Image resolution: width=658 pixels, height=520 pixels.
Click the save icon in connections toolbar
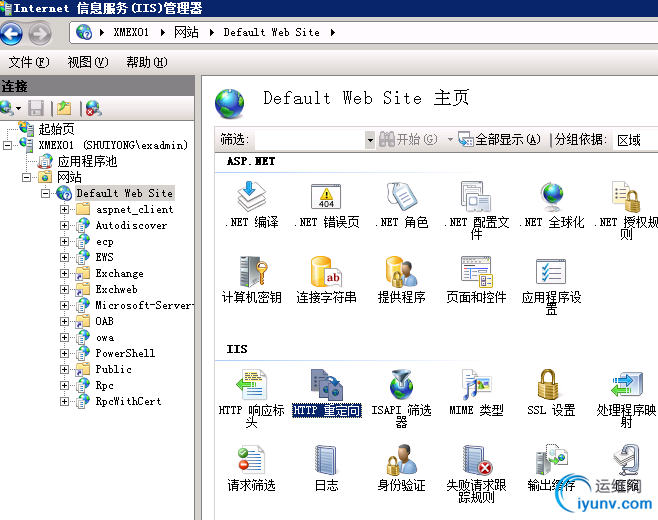36,108
